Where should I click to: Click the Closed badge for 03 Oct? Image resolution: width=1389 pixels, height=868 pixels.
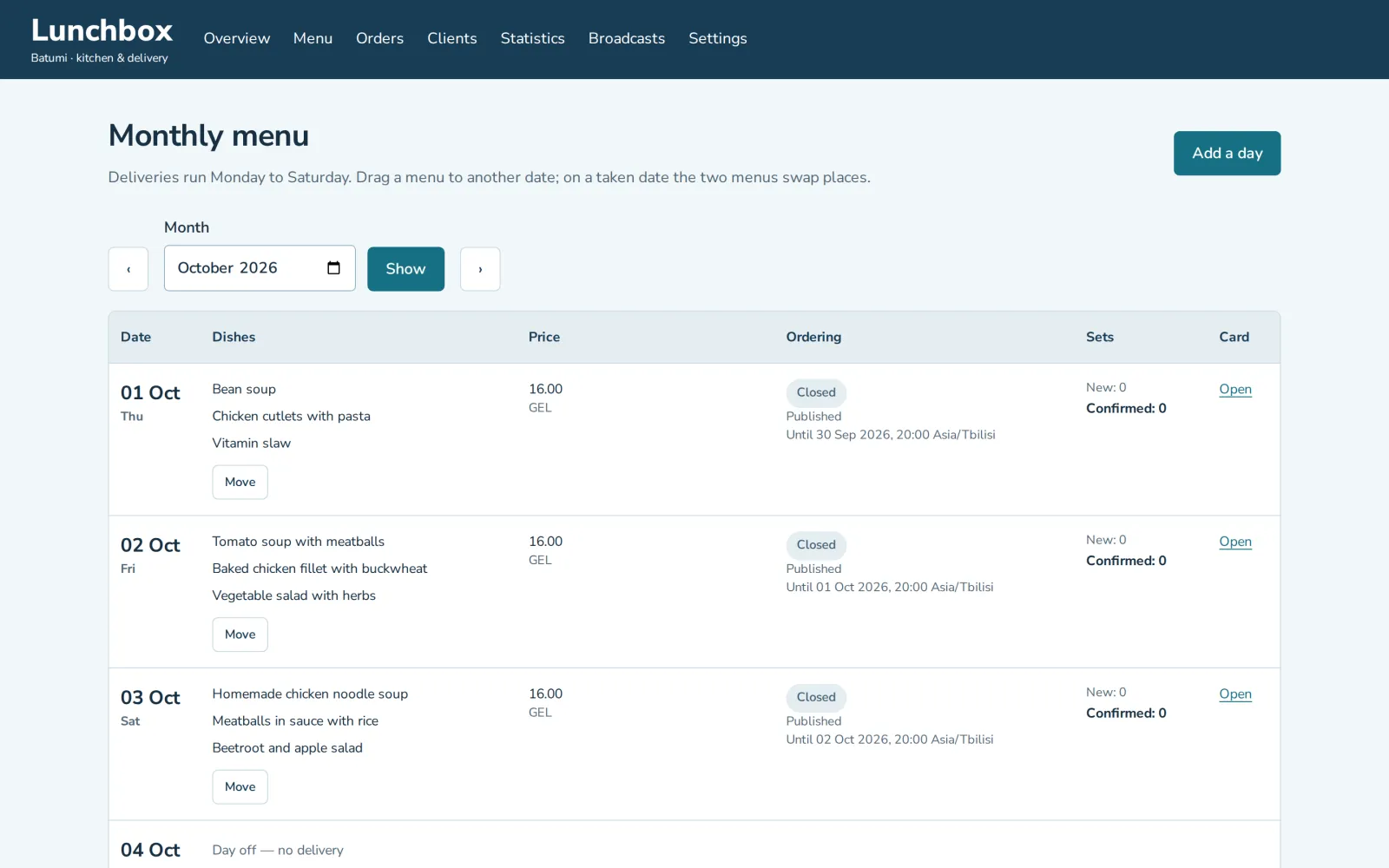pos(816,697)
